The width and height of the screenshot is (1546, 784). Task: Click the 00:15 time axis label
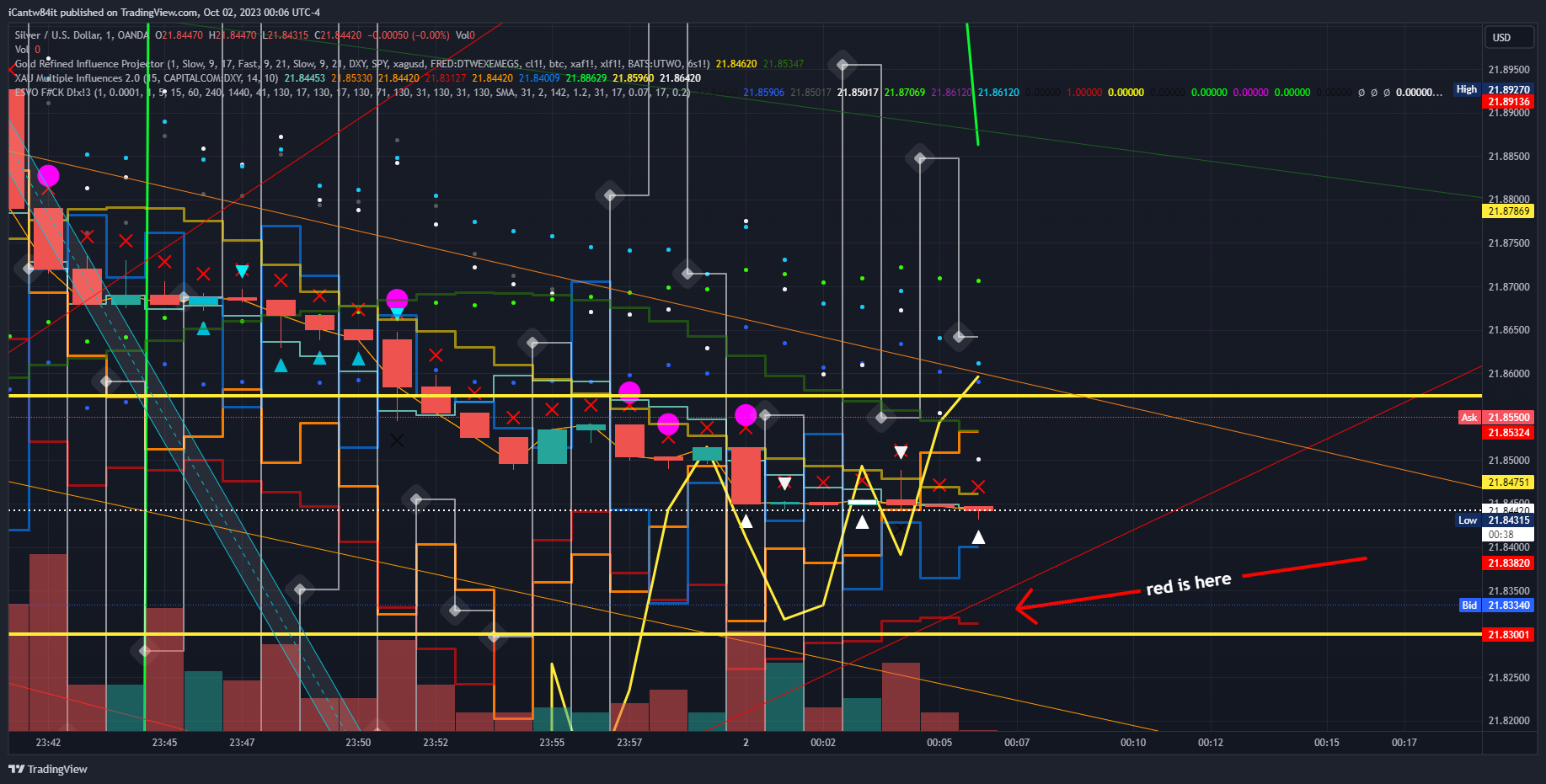tap(1327, 743)
